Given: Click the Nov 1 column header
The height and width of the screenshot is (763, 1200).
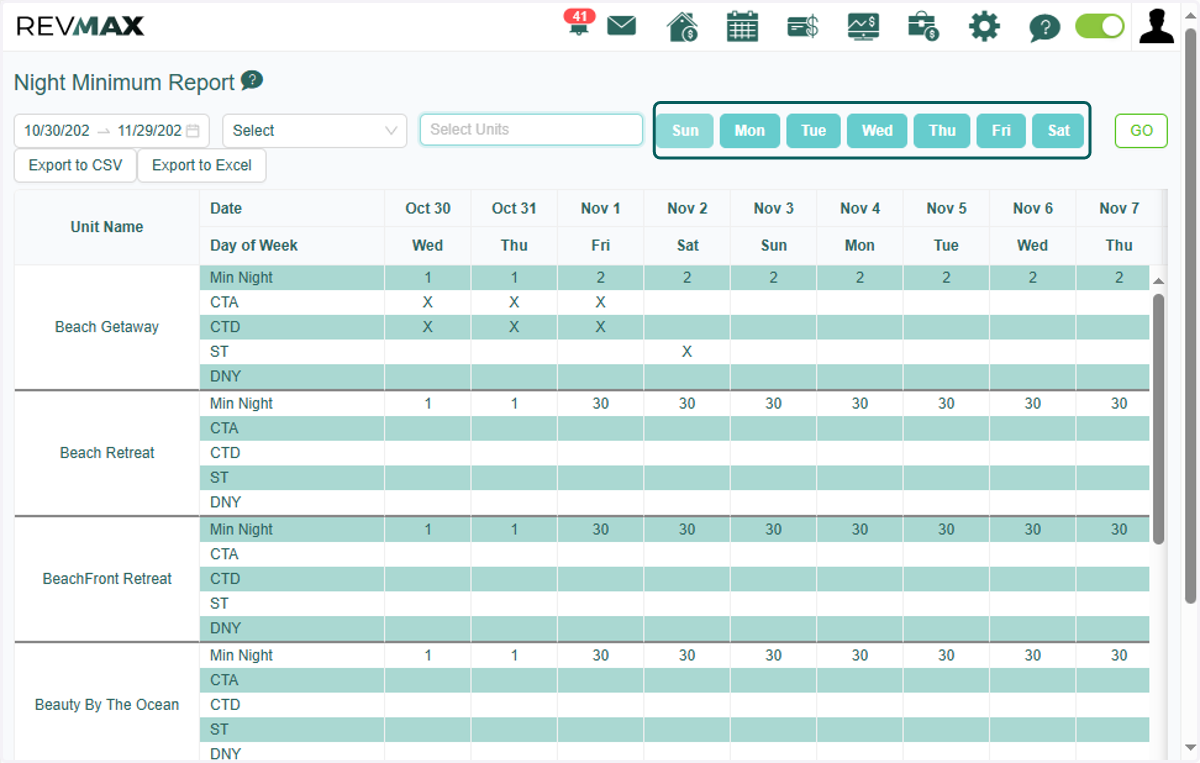Looking at the screenshot, I should 601,208.
